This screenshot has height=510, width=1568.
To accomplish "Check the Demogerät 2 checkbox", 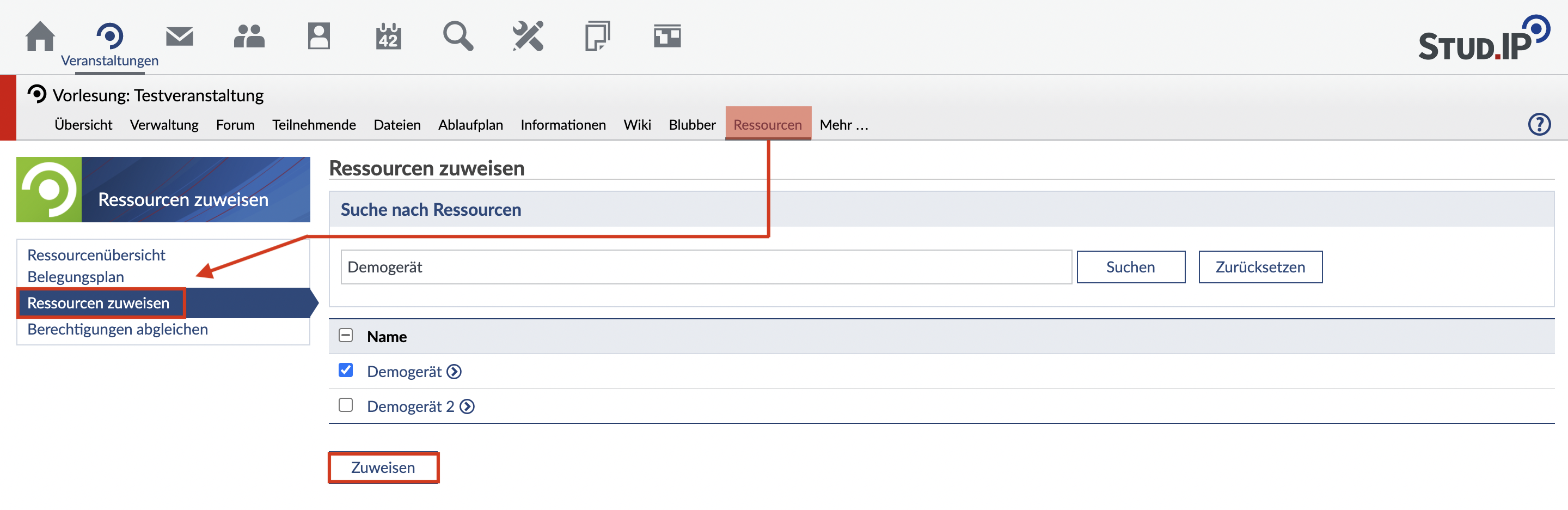I will (x=346, y=405).
